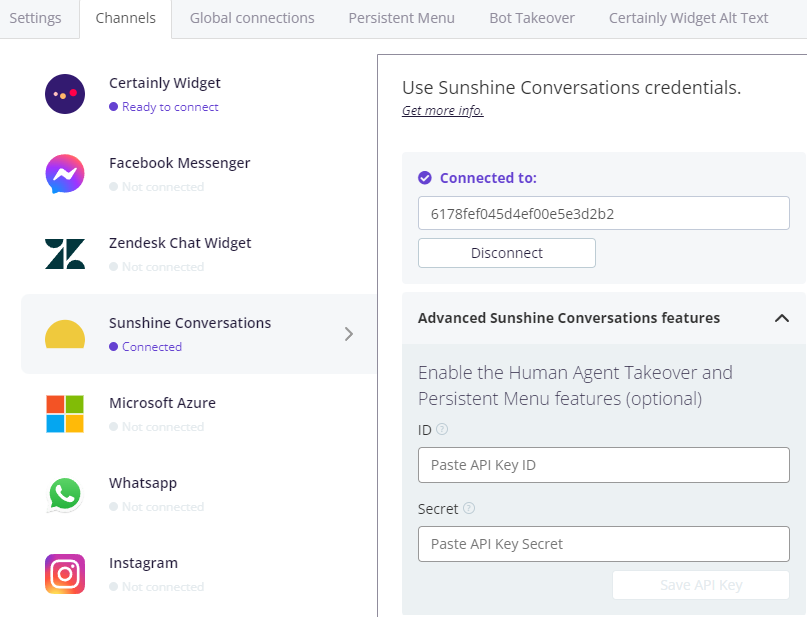This screenshot has width=807, height=617.
Task: Click Not connected status under Whatsapp
Action: click(x=163, y=507)
